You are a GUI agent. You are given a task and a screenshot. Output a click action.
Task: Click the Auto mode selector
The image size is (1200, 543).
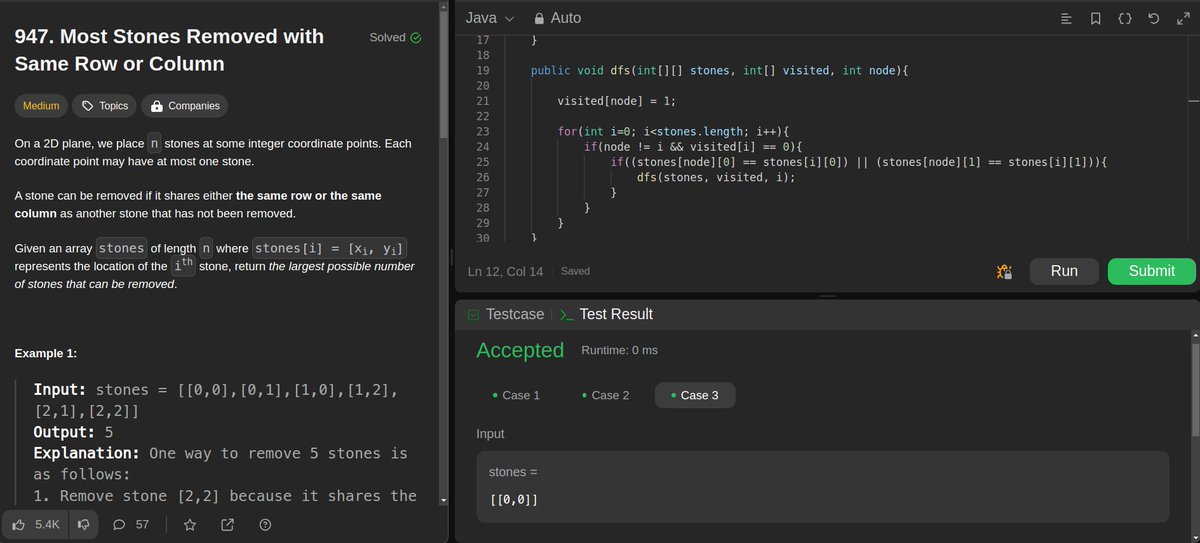tap(557, 18)
